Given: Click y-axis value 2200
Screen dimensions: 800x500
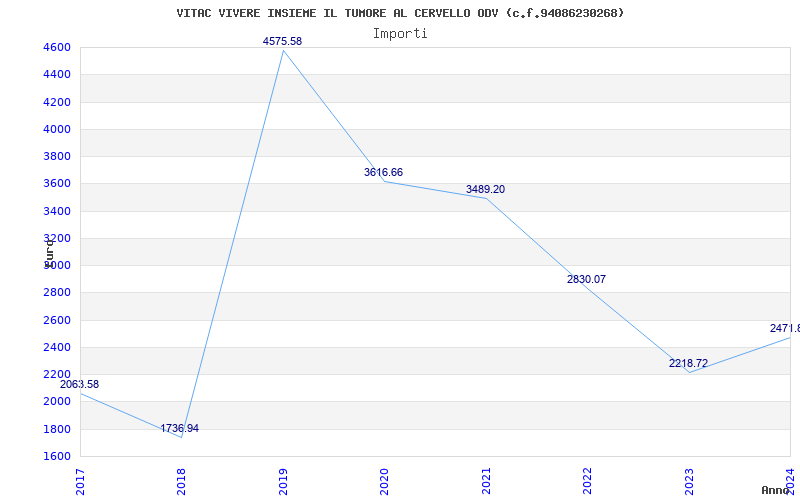Looking at the screenshot, I should click(x=57, y=374).
